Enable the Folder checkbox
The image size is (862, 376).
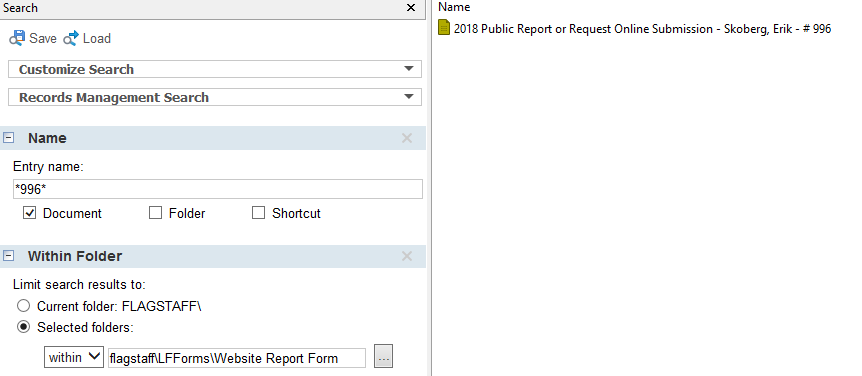click(x=156, y=213)
